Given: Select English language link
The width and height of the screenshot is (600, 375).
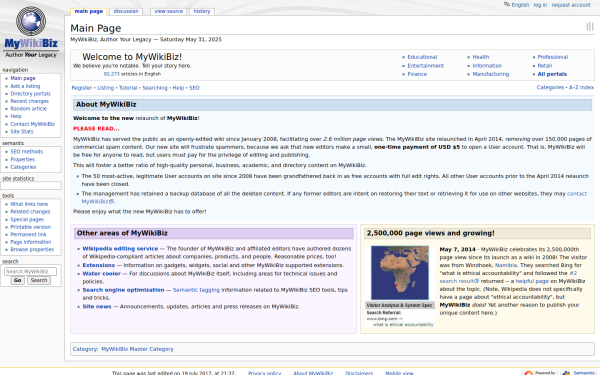Looking at the screenshot, I should [520, 5].
